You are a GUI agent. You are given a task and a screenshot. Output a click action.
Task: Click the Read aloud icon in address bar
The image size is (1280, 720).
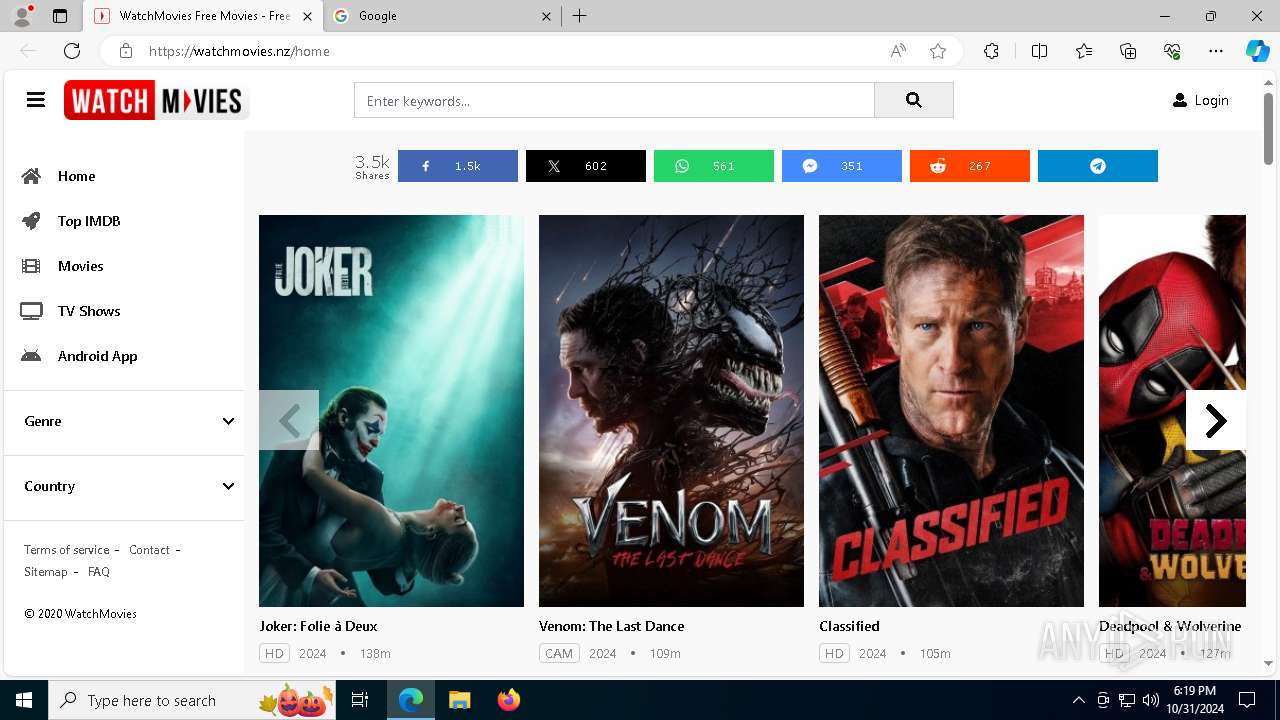(x=898, y=51)
